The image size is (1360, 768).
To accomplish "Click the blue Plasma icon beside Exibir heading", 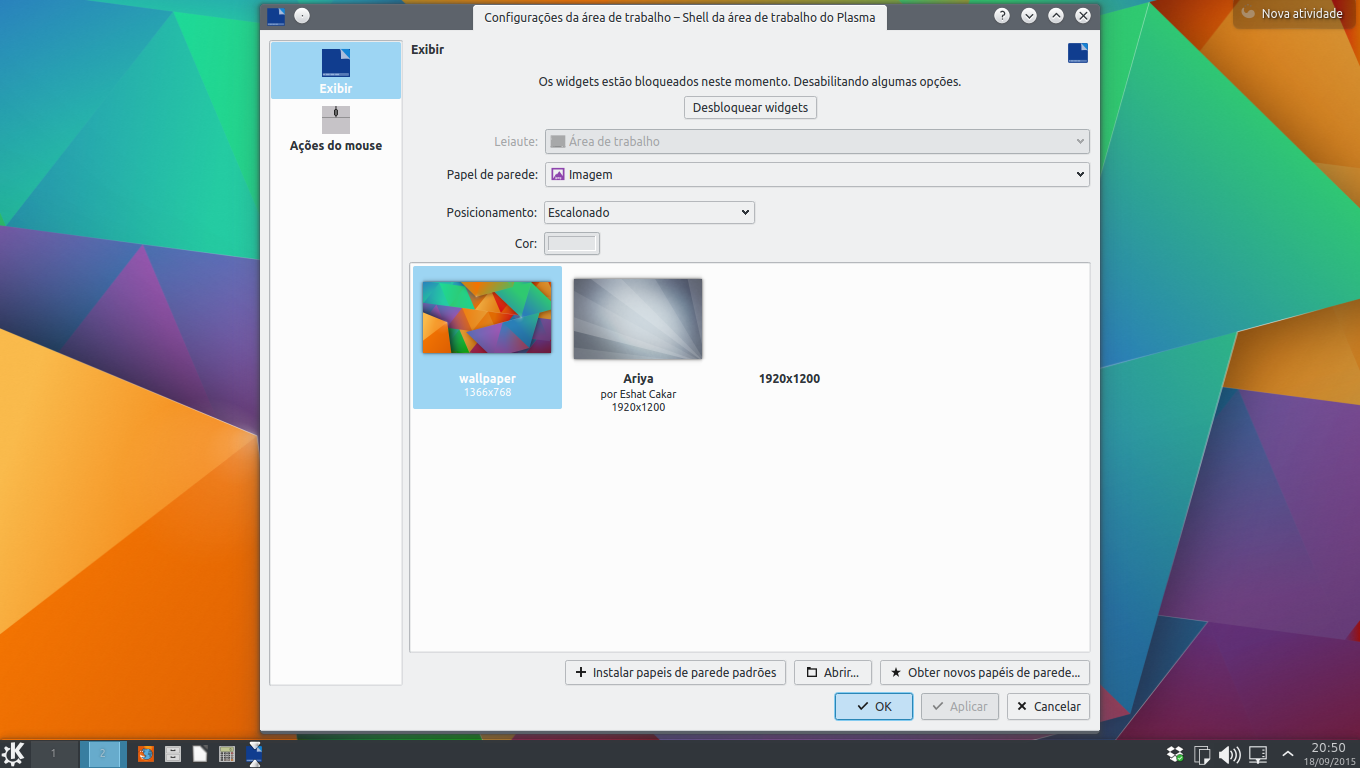I will point(1077,53).
